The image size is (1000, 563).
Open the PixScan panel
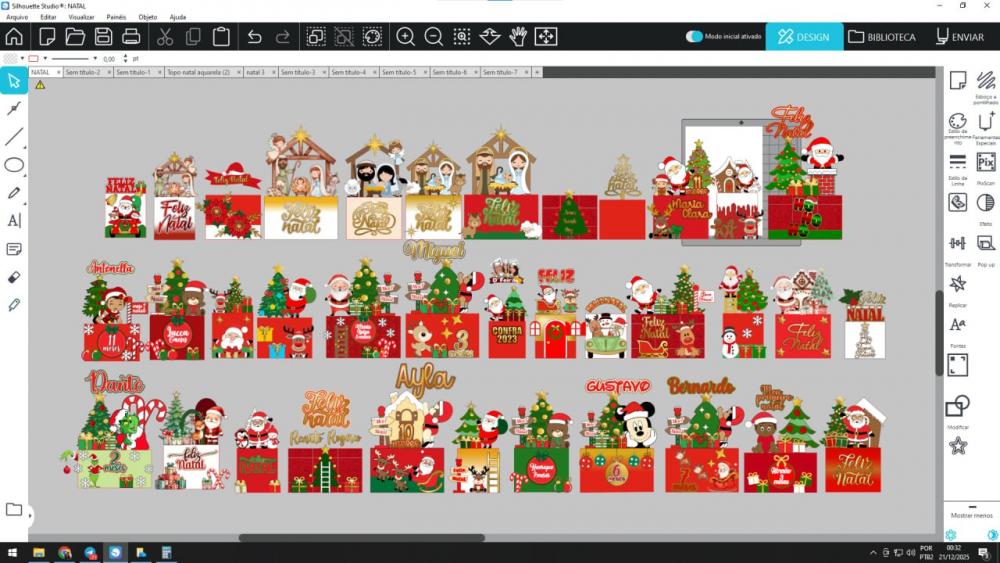tap(985, 165)
